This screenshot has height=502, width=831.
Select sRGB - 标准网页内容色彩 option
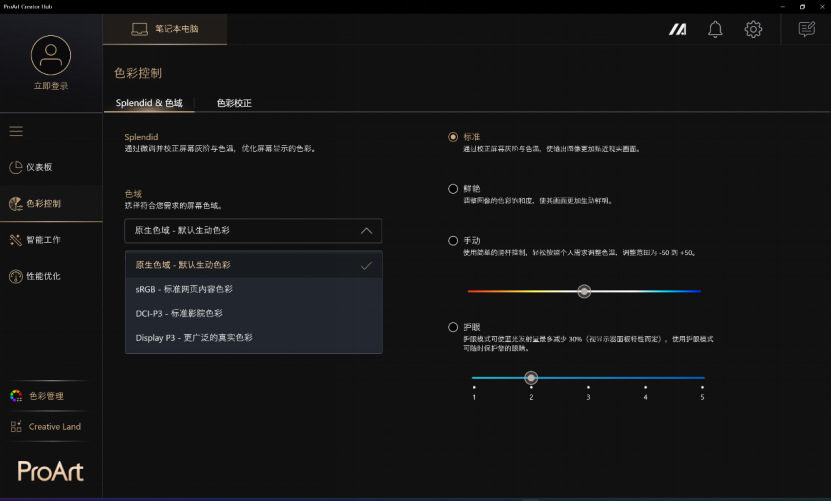click(253, 289)
